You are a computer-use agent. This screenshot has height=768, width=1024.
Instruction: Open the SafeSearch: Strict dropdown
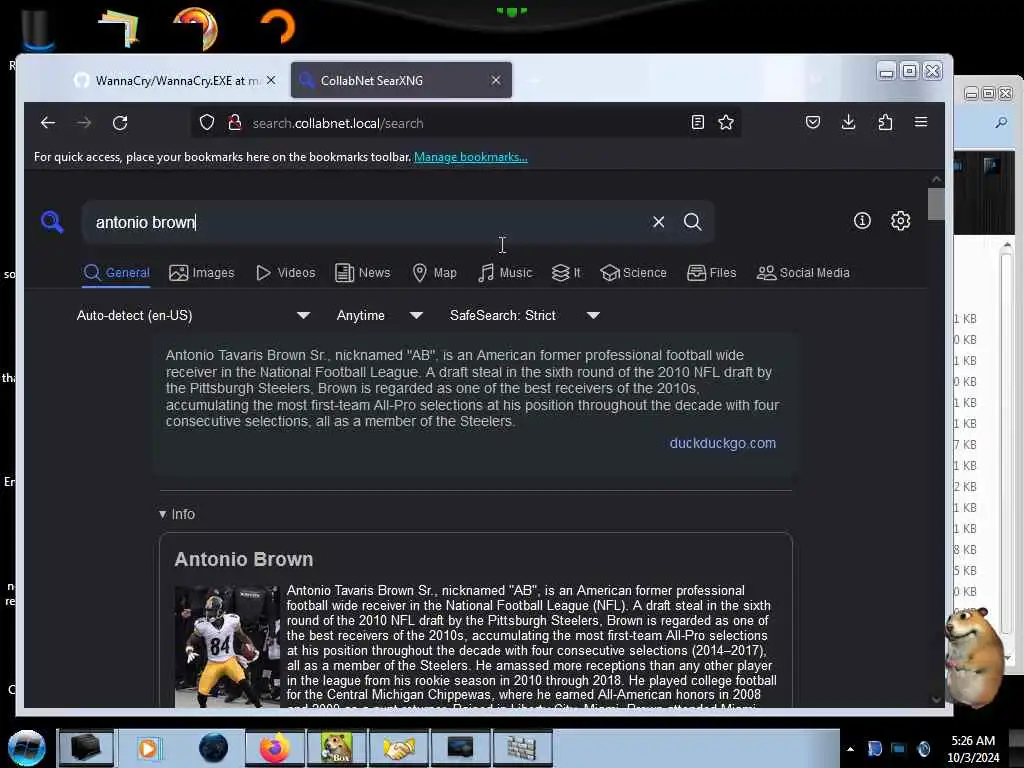coord(524,315)
